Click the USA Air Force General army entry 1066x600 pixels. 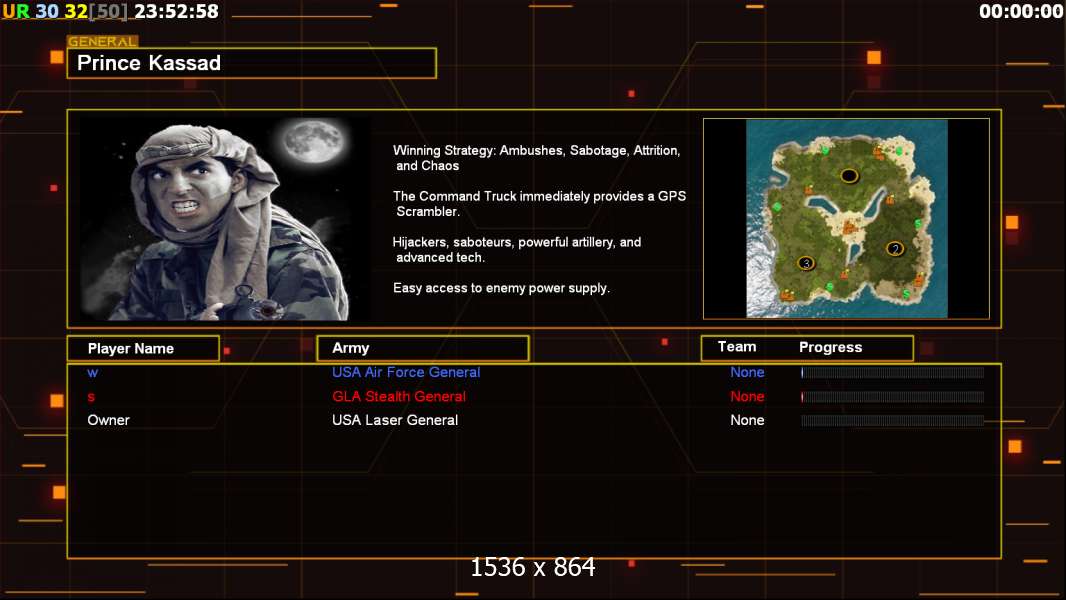point(406,372)
